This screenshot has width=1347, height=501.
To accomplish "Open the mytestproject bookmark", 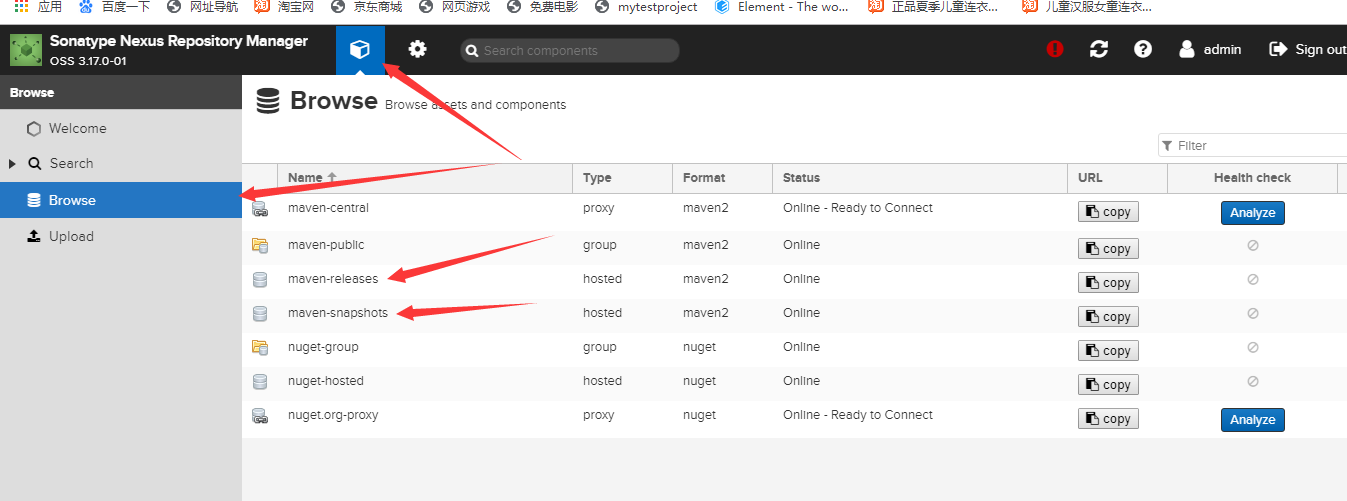I will (x=646, y=7).
